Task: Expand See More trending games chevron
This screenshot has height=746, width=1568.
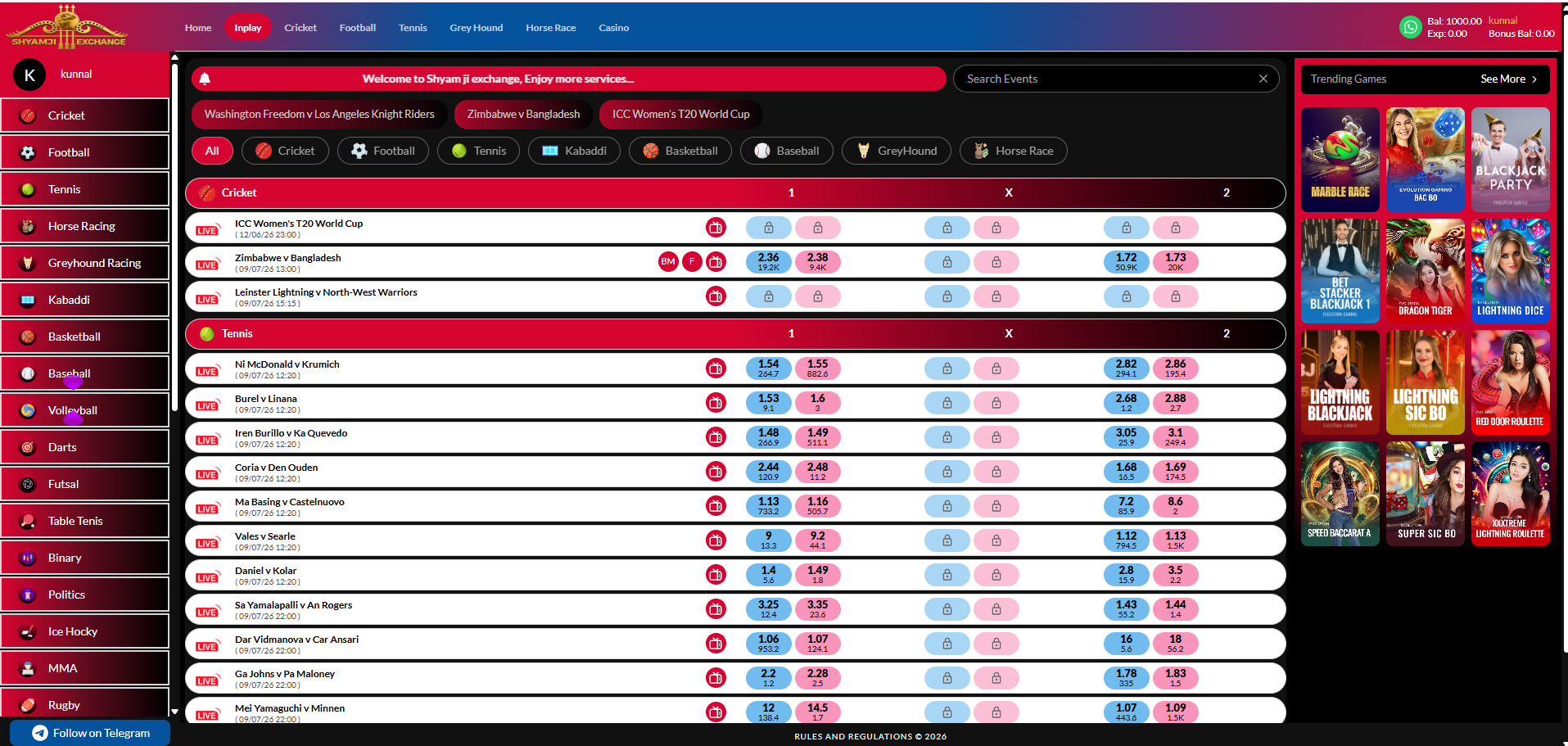Action: 1534,79
